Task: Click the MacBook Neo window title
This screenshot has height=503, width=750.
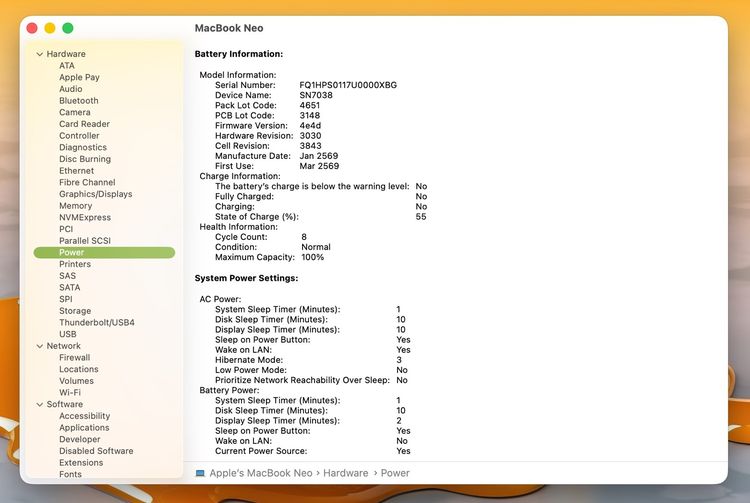Action: tap(229, 28)
